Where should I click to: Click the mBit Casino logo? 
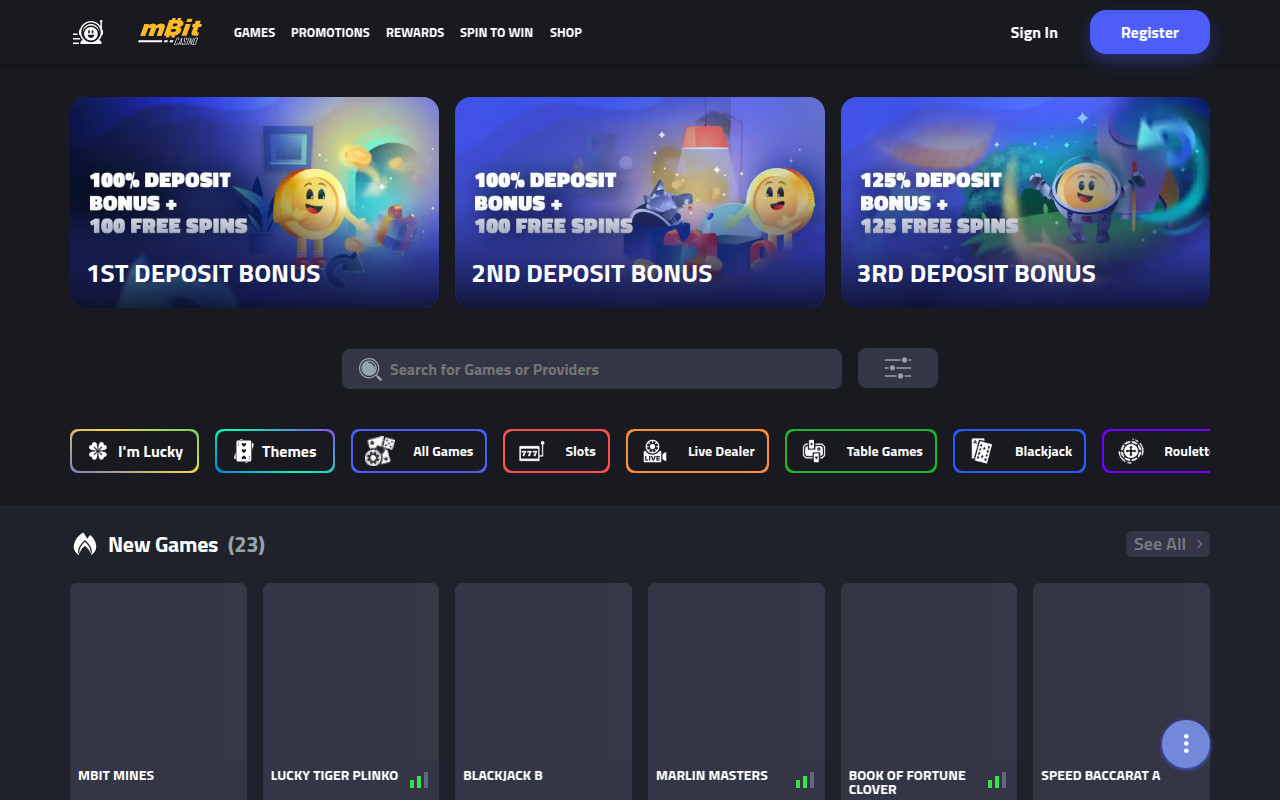[x=170, y=32]
